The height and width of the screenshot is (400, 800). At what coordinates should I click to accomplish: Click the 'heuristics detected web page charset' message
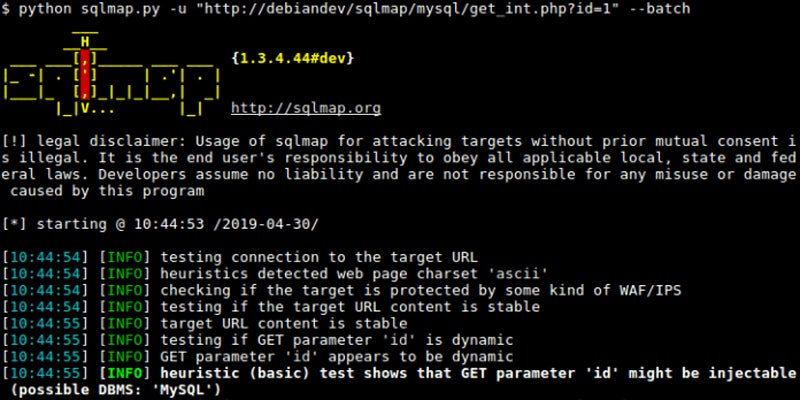point(338,274)
